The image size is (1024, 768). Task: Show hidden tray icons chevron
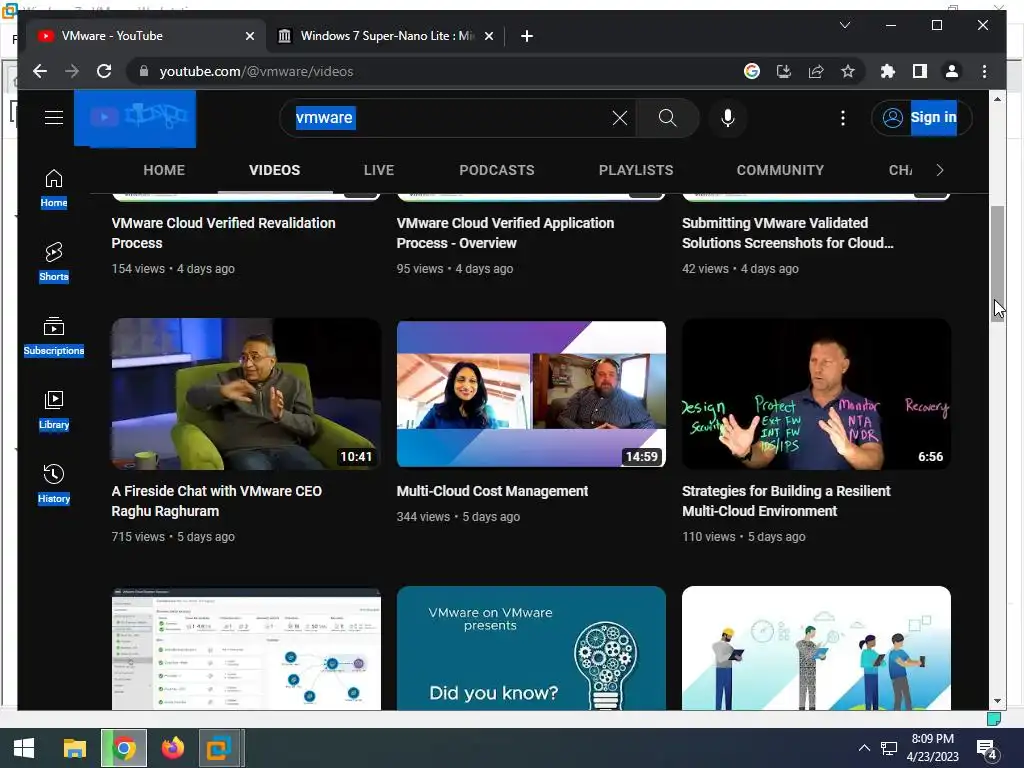(x=863, y=748)
